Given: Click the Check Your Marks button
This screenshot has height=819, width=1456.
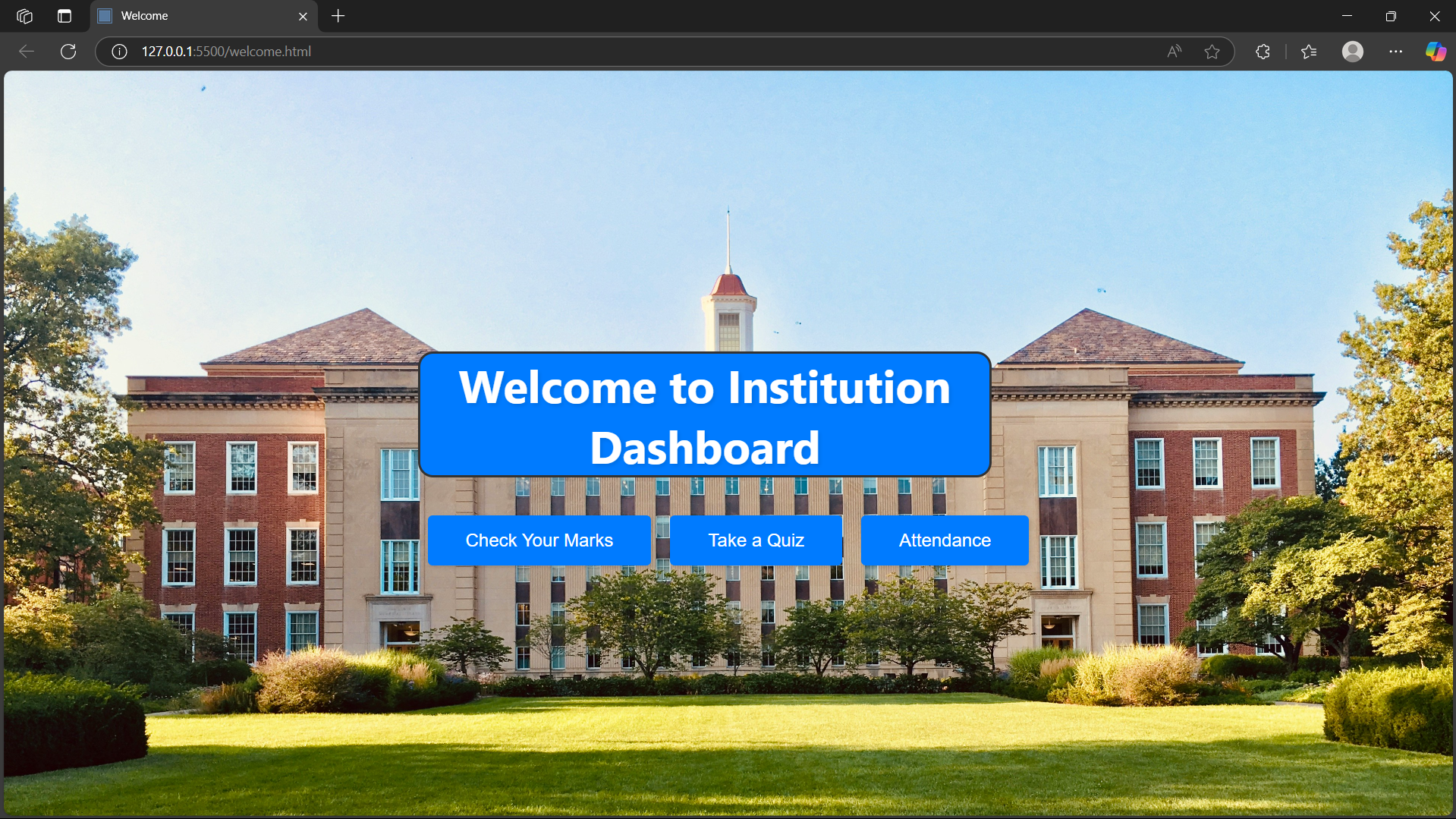Looking at the screenshot, I should tap(539, 540).
